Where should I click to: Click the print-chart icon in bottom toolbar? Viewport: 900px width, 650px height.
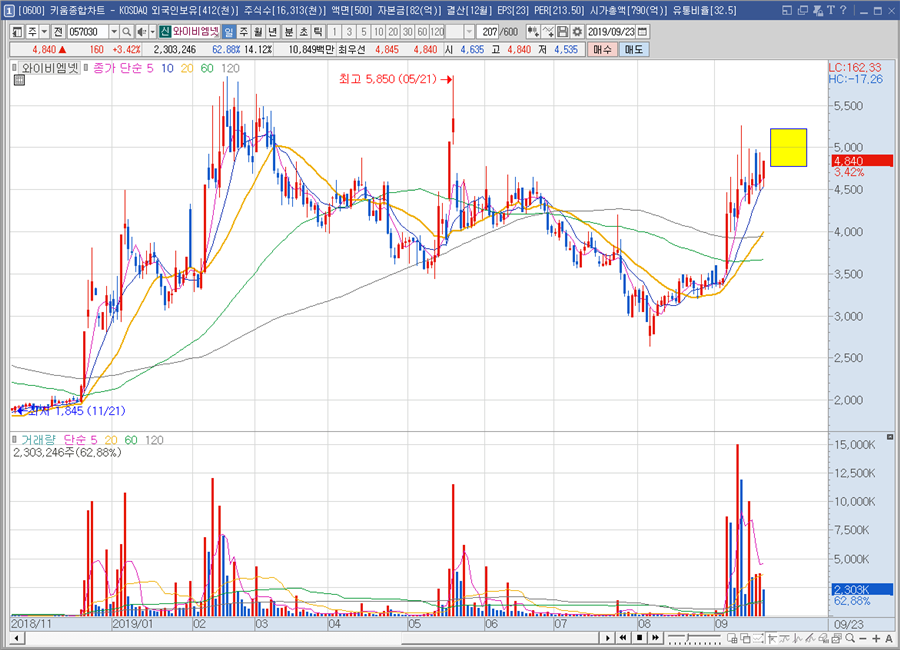pyautogui.click(x=836, y=638)
